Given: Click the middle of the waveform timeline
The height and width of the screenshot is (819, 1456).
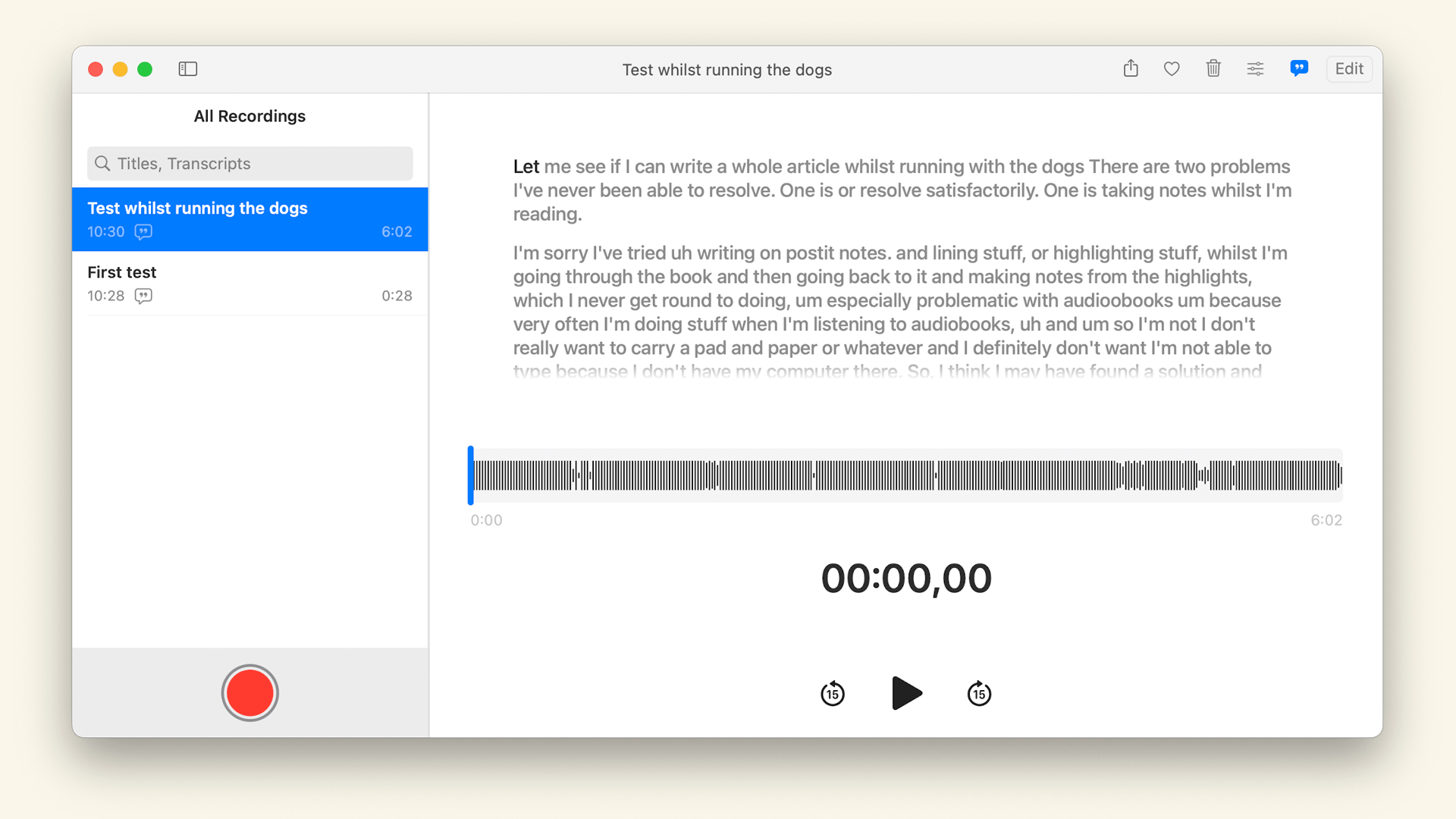Looking at the screenshot, I should coord(906,475).
